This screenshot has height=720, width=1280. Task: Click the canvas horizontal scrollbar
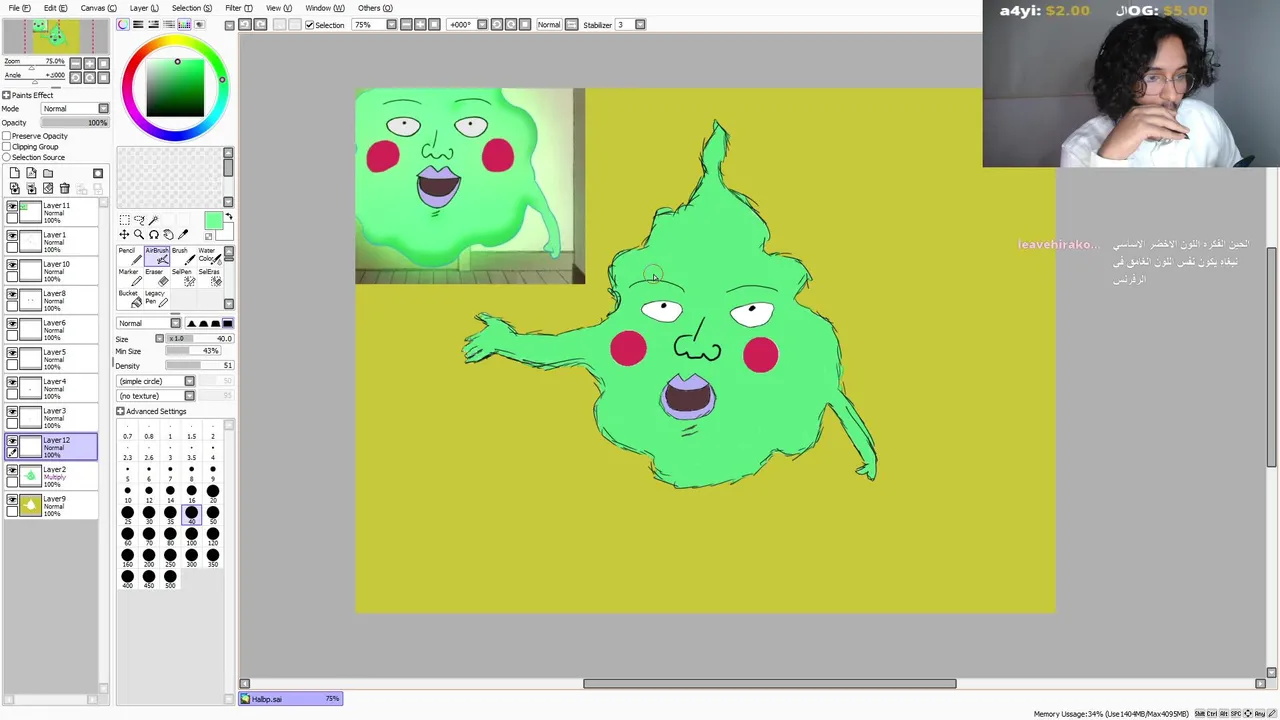769,684
